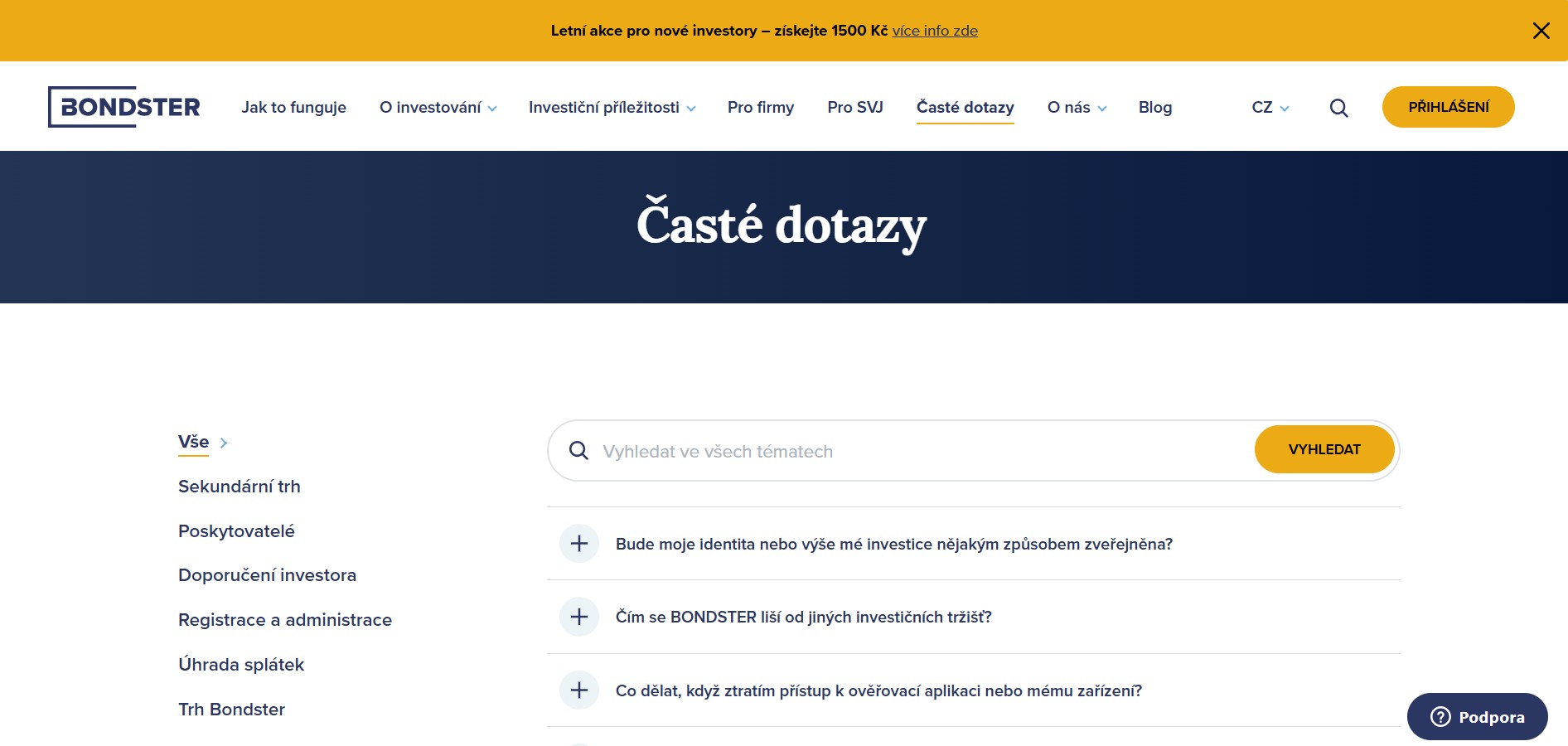Viewport: 1568px width, 746px height.
Task: Expand the question about lost verification app access
Action: [974, 690]
